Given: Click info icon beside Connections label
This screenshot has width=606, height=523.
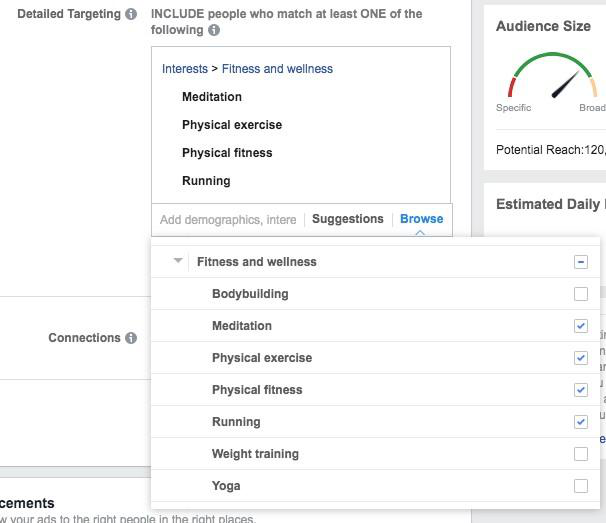Looking at the screenshot, I should 131,338.
